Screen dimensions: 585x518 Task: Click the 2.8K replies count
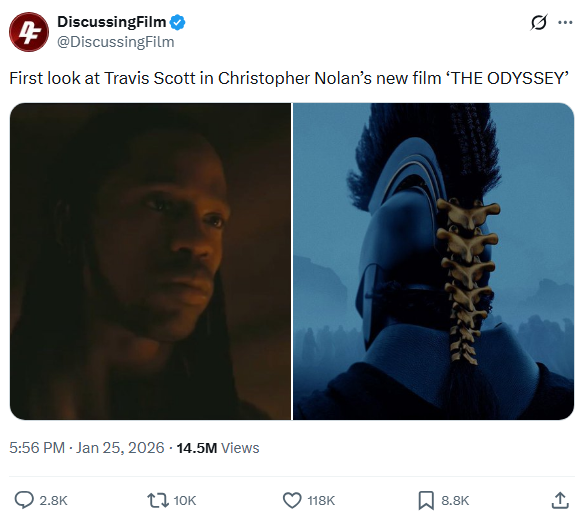[x=53, y=500]
